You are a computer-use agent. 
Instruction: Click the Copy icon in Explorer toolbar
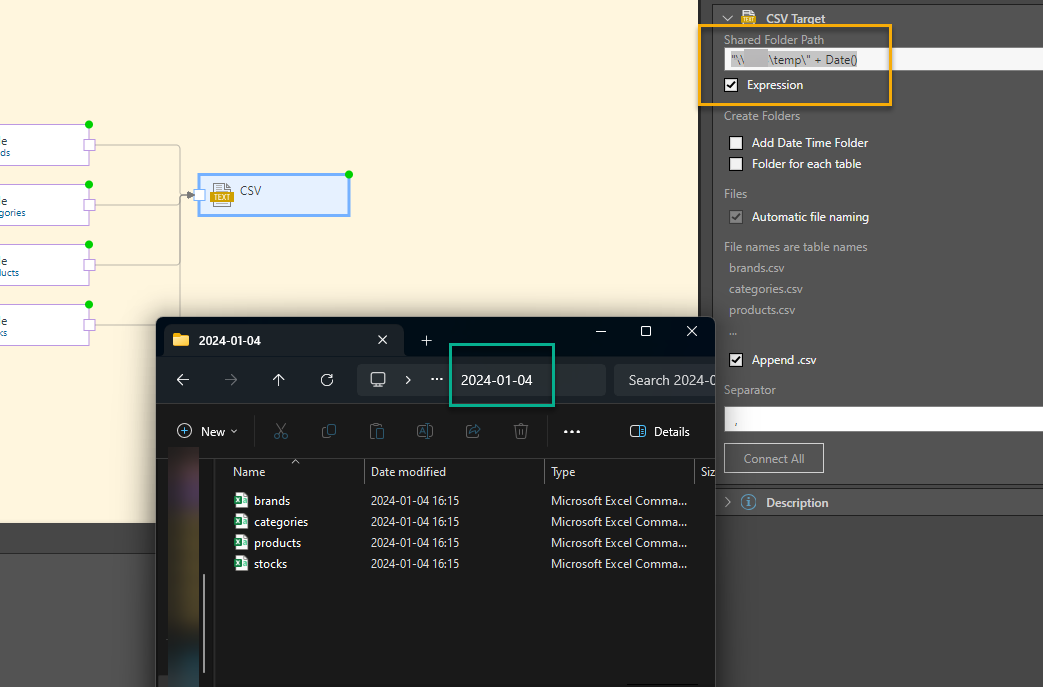pos(329,431)
